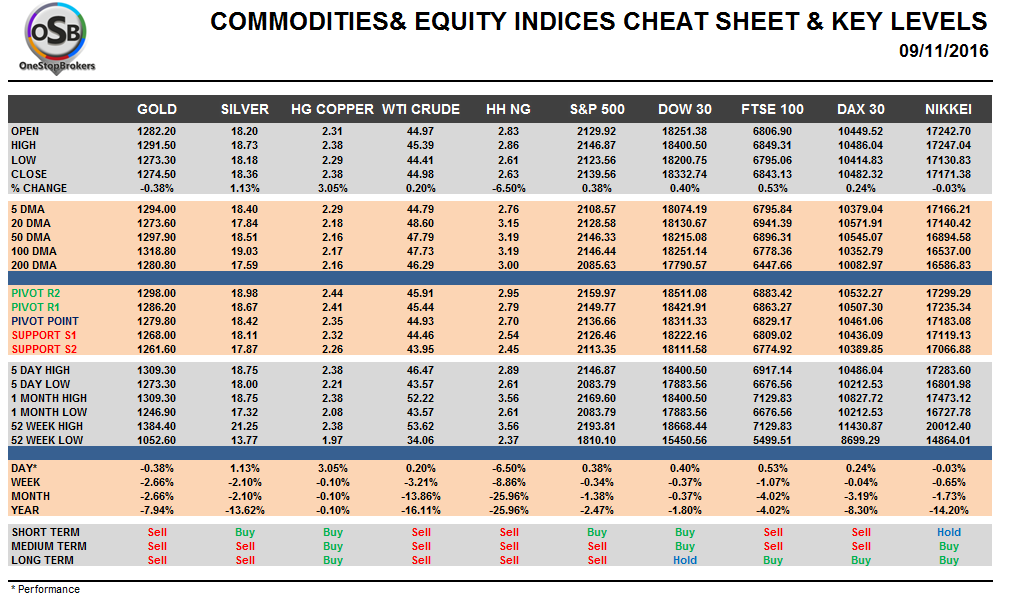Screen dimensions: 1013x600
Task: Select the 200 DMA row label
Action: (x=34, y=266)
